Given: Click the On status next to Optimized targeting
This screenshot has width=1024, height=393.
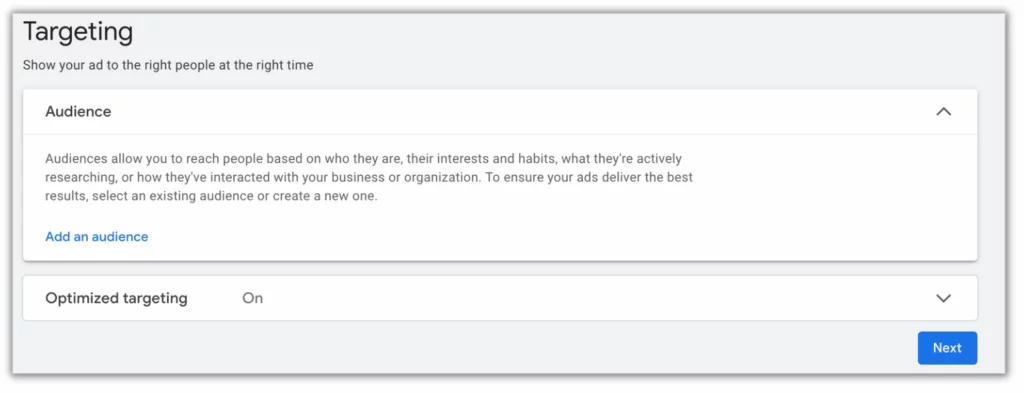Looking at the screenshot, I should (x=253, y=298).
